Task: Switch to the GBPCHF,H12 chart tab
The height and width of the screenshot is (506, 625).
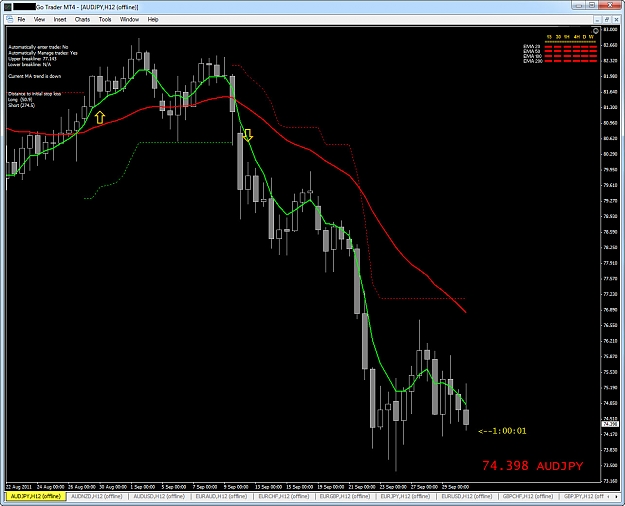Action: point(527,496)
